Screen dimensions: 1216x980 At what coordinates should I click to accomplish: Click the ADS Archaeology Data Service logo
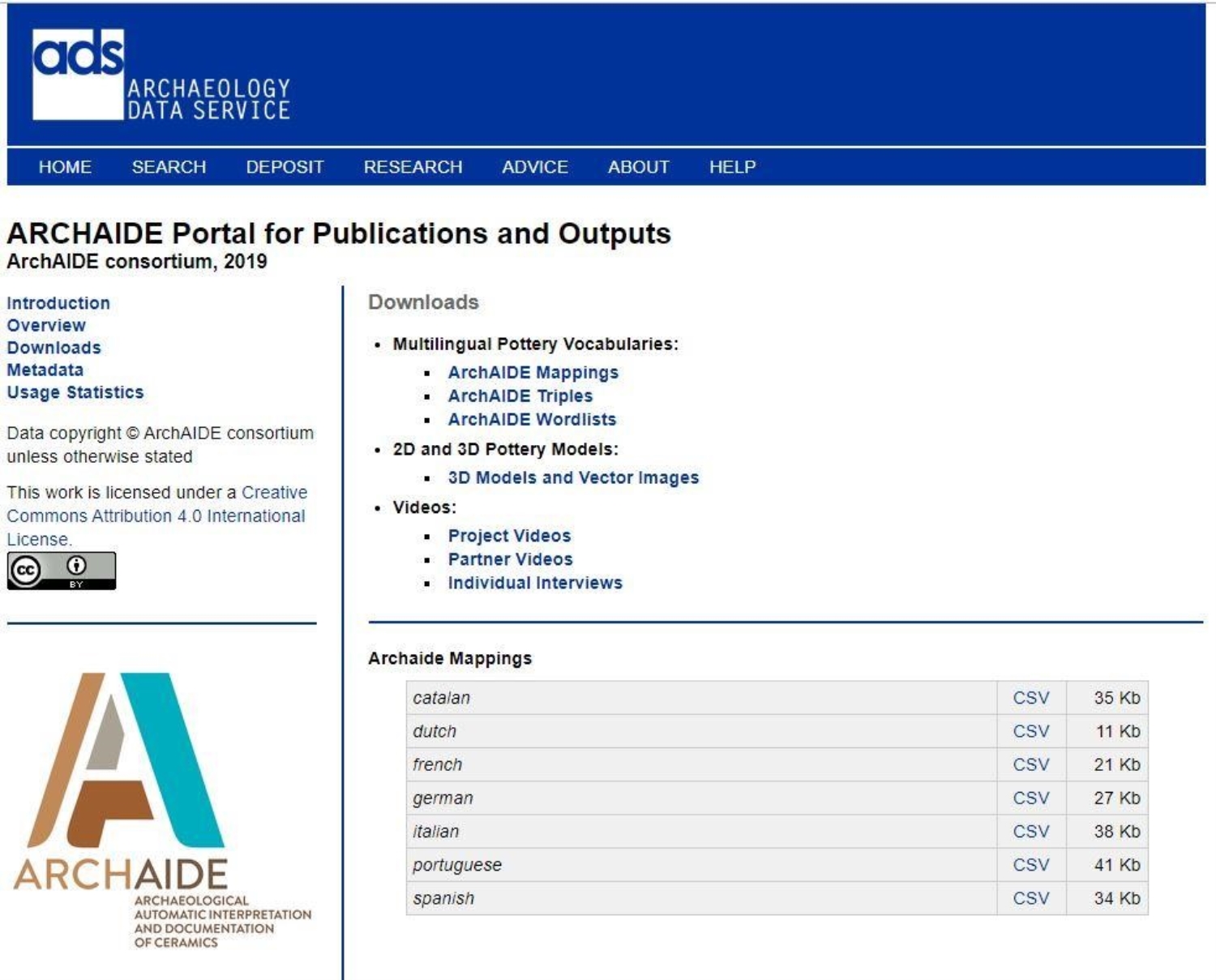pyautogui.click(x=161, y=75)
